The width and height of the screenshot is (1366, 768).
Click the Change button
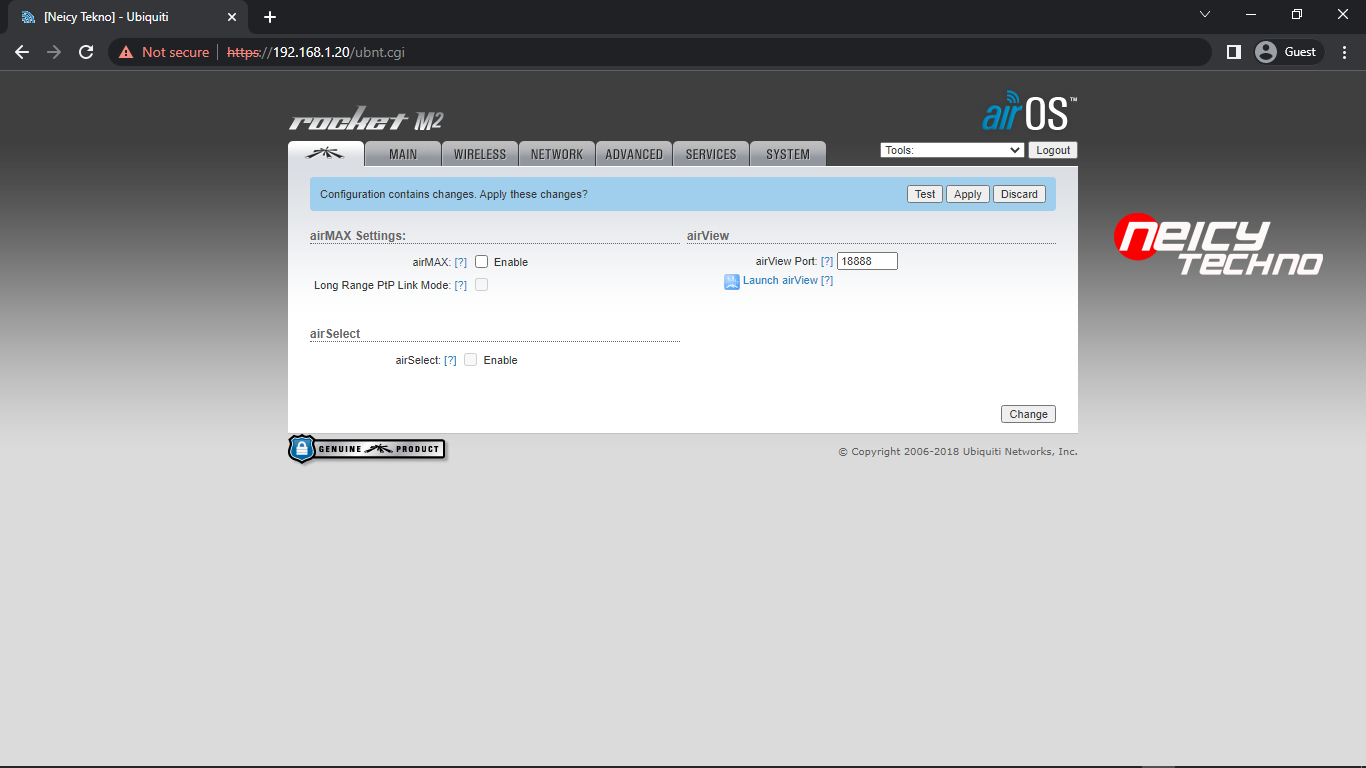1028,414
